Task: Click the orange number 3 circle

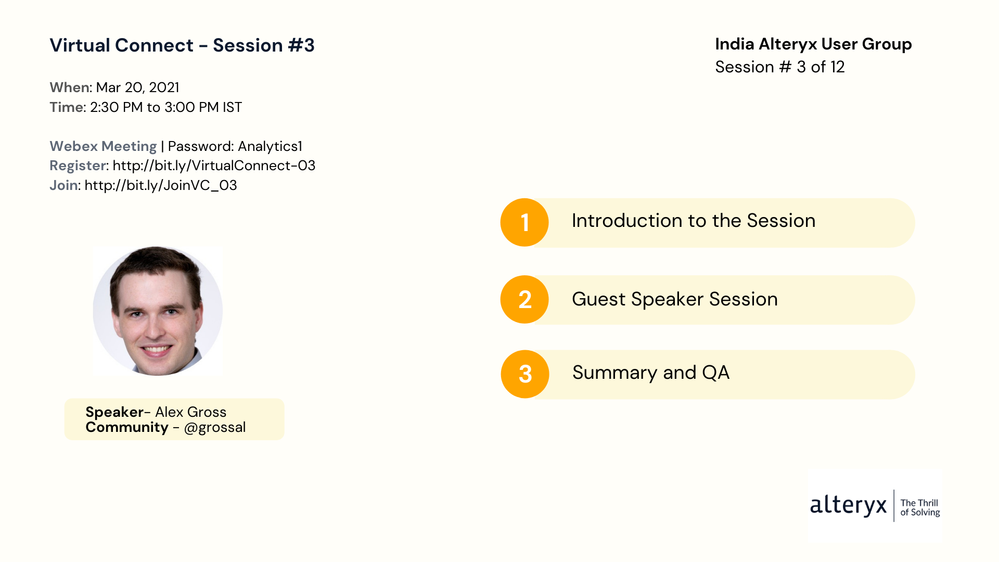Action: [525, 375]
